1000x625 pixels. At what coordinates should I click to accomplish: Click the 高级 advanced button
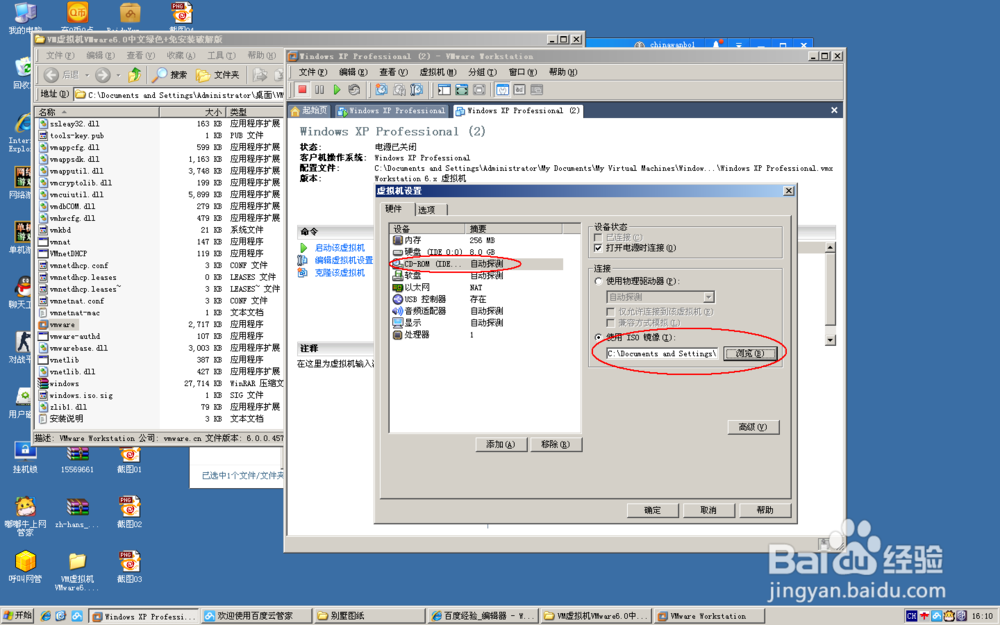(753, 427)
